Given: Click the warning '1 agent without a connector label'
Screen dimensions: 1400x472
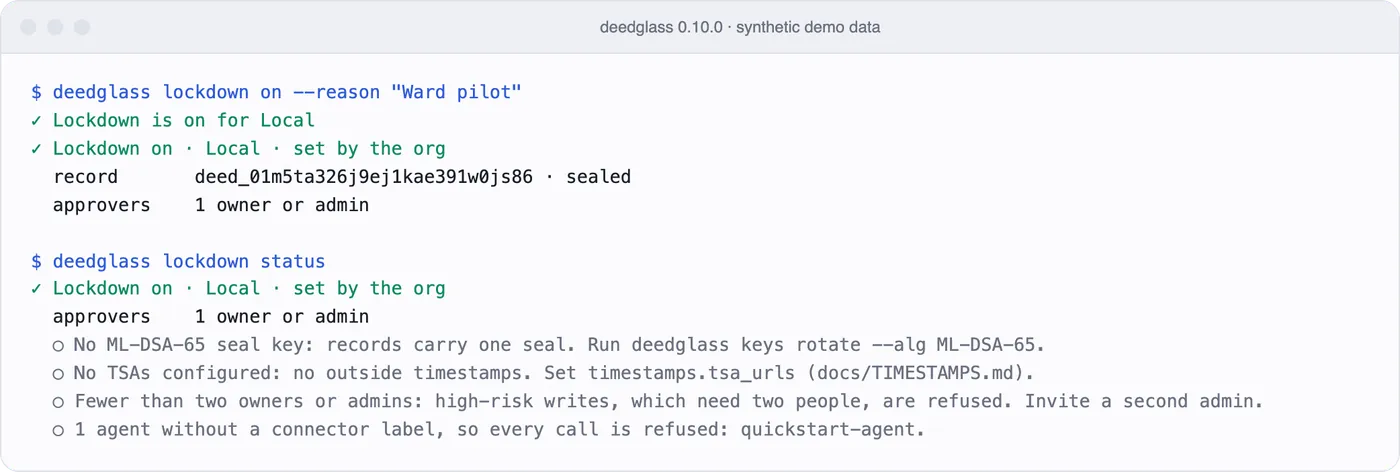Looking at the screenshot, I should pos(489,430).
